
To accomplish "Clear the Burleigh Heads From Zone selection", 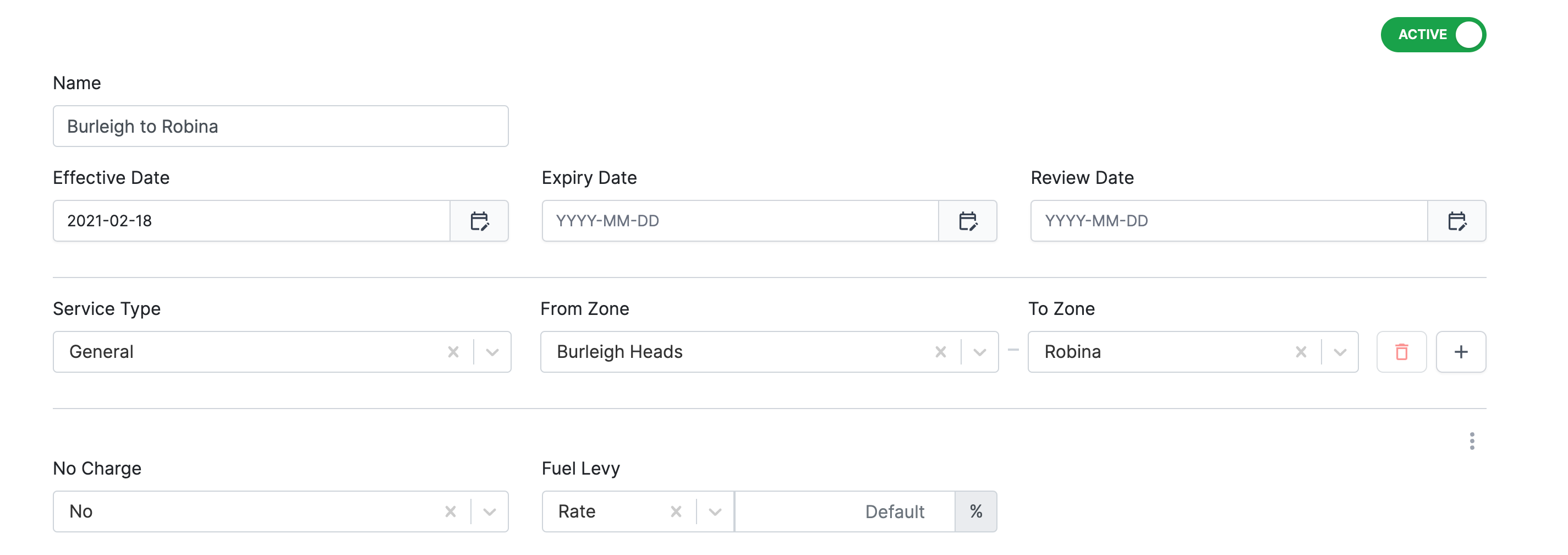I will (x=940, y=351).
